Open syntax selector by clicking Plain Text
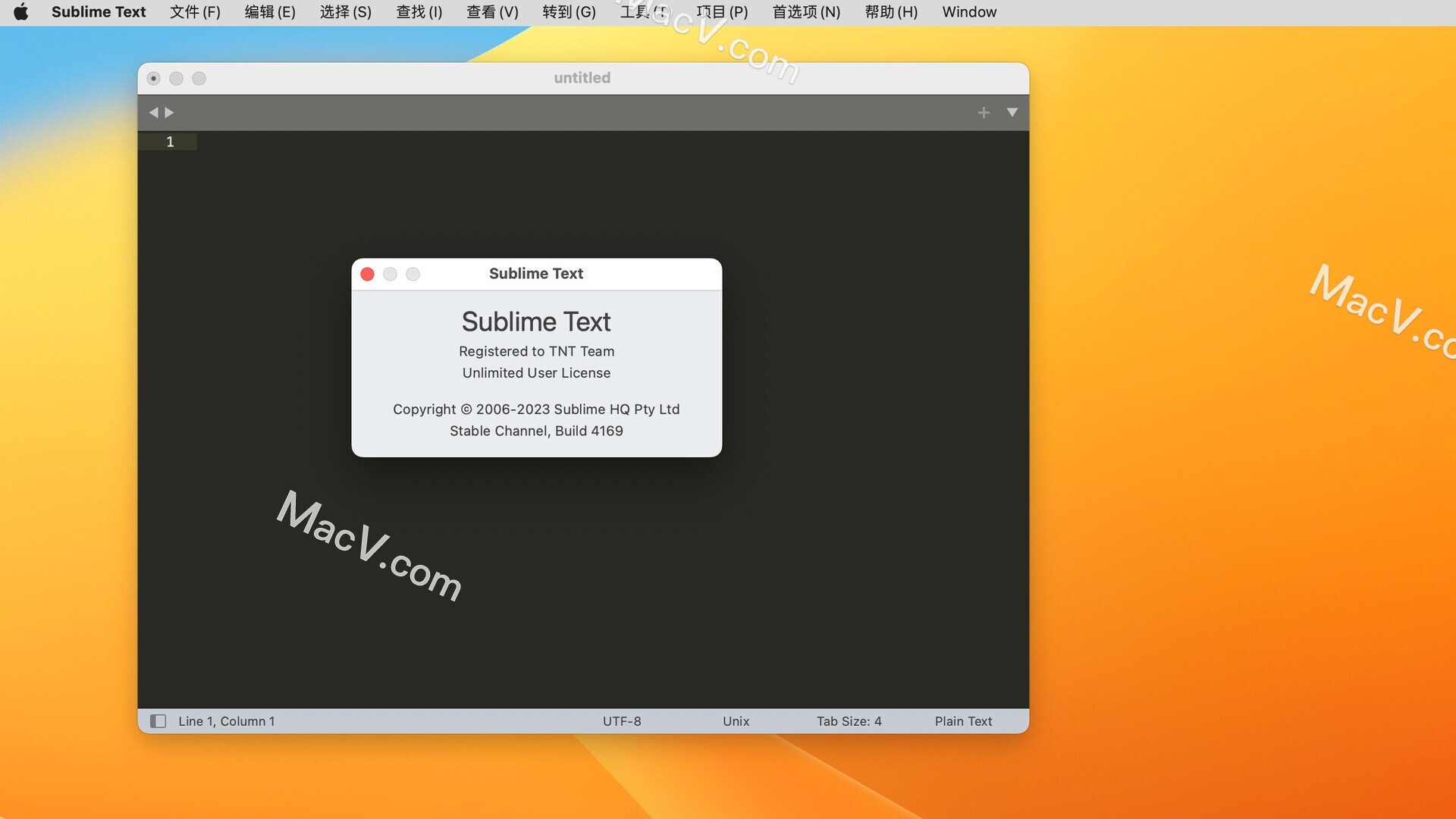Viewport: 1456px width, 819px height. tap(963, 721)
